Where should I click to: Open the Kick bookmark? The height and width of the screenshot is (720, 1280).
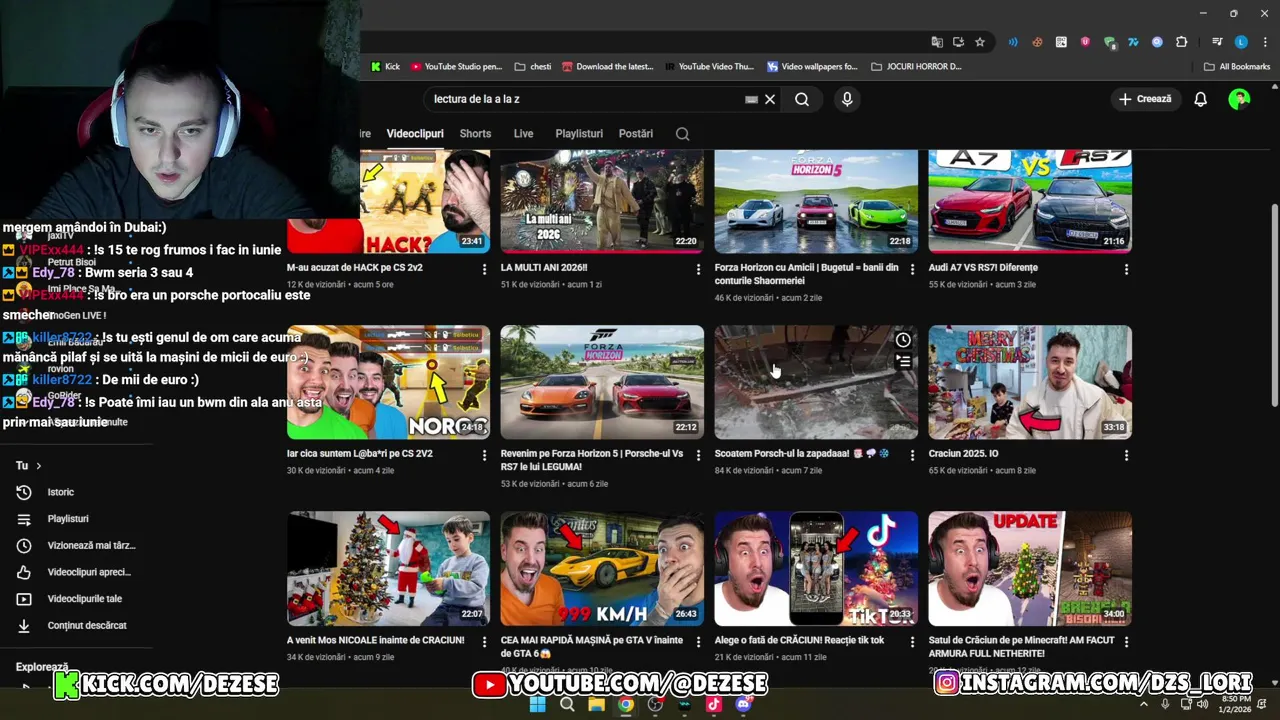click(385, 67)
